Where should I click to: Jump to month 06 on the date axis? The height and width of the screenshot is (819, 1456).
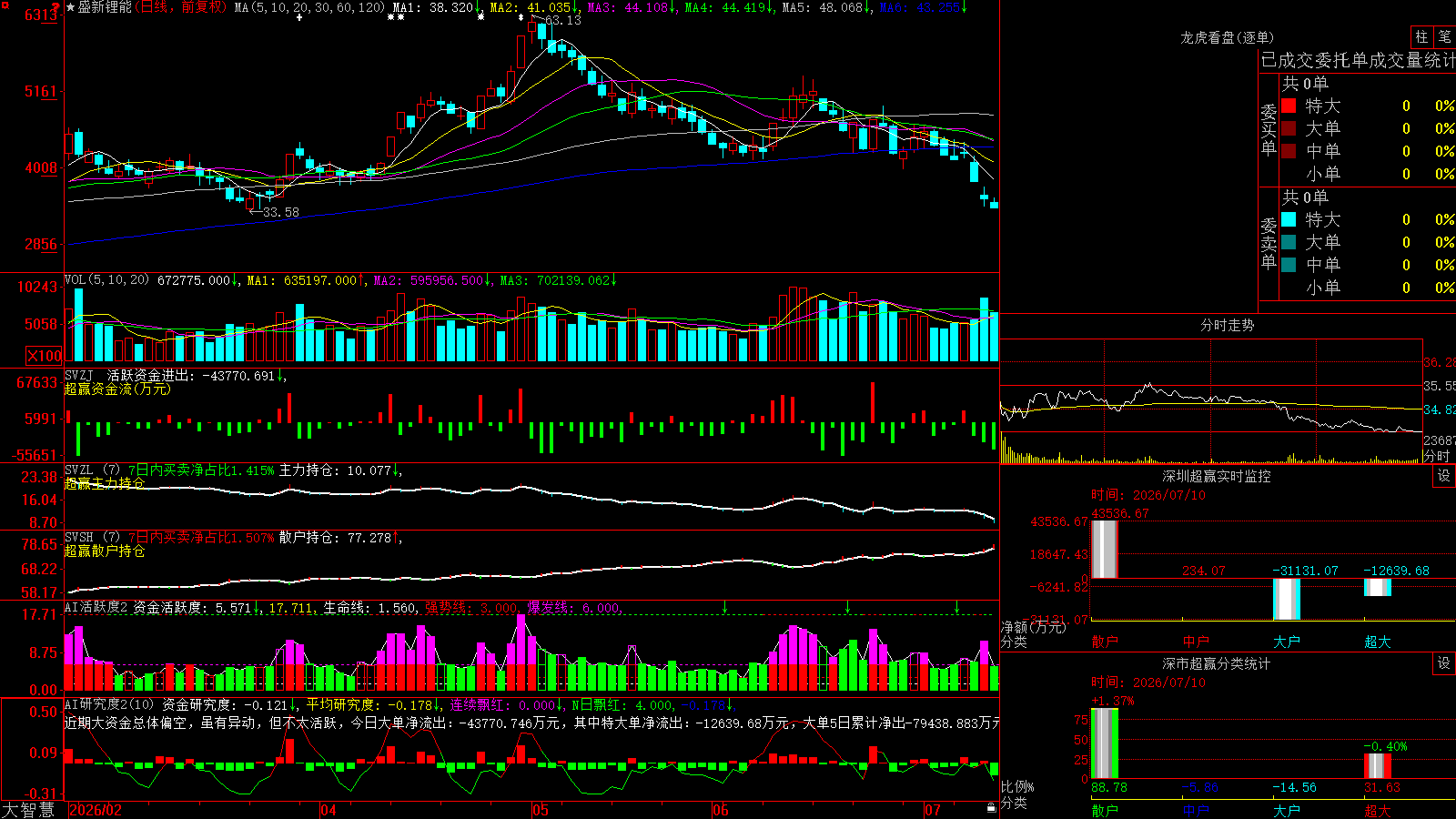click(721, 810)
